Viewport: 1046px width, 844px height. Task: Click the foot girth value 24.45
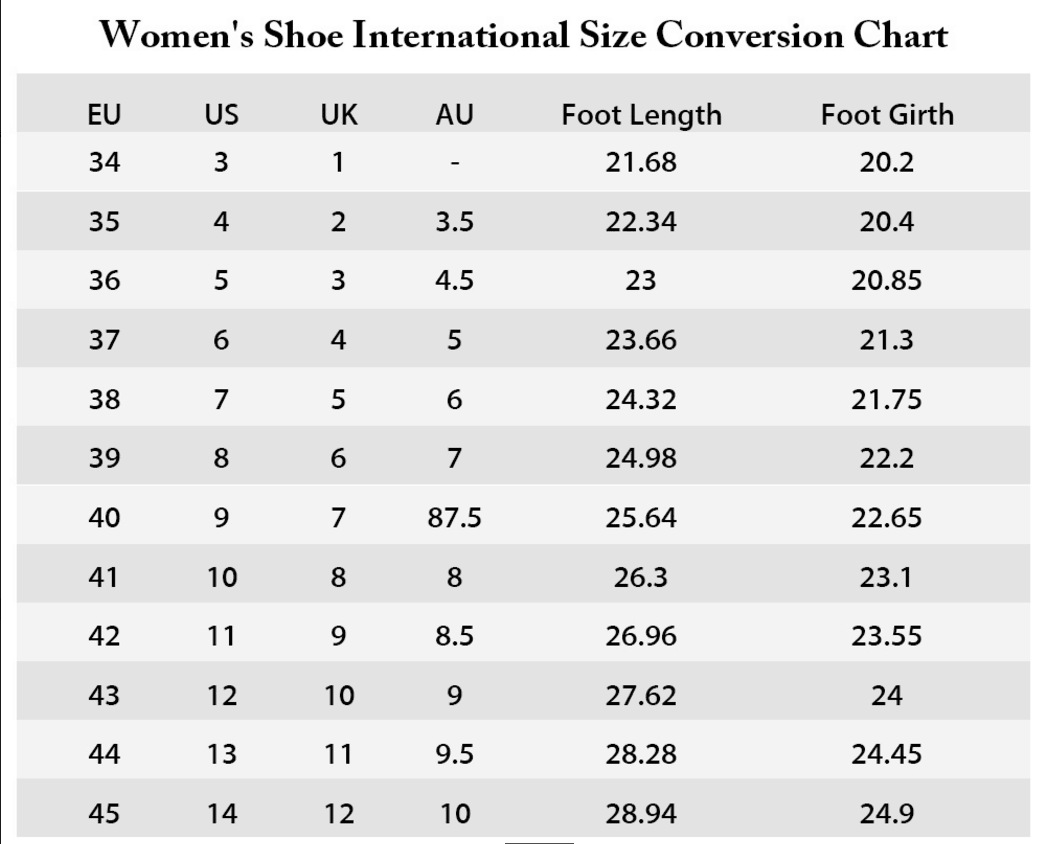[887, 754]
